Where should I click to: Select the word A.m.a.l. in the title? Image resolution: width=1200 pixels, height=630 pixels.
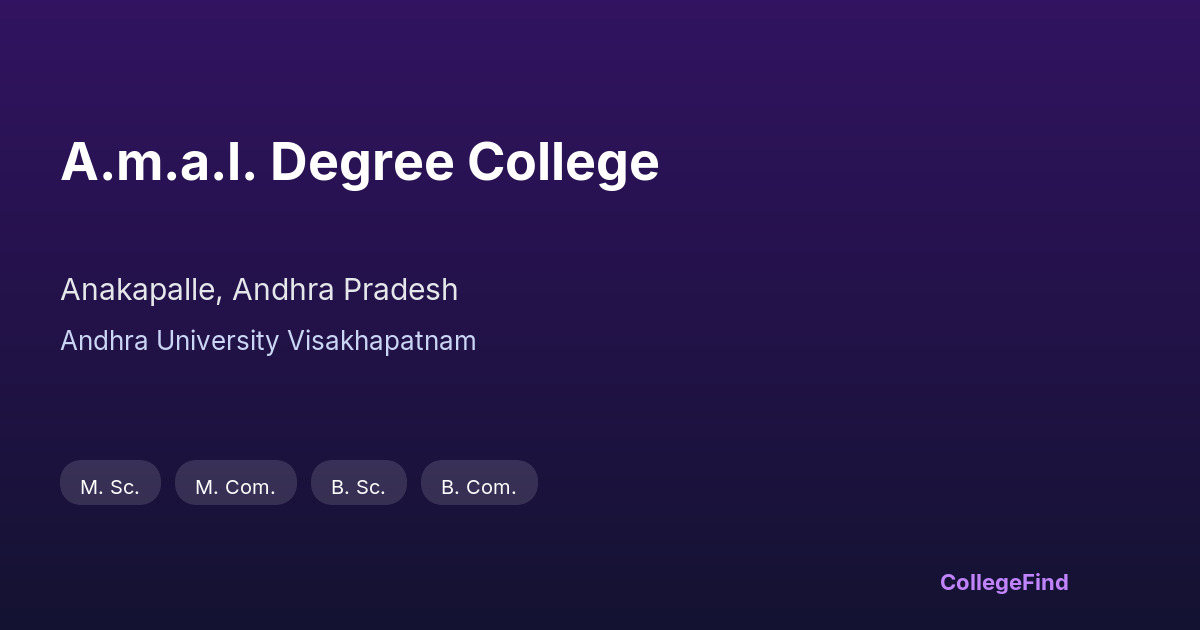158,162
